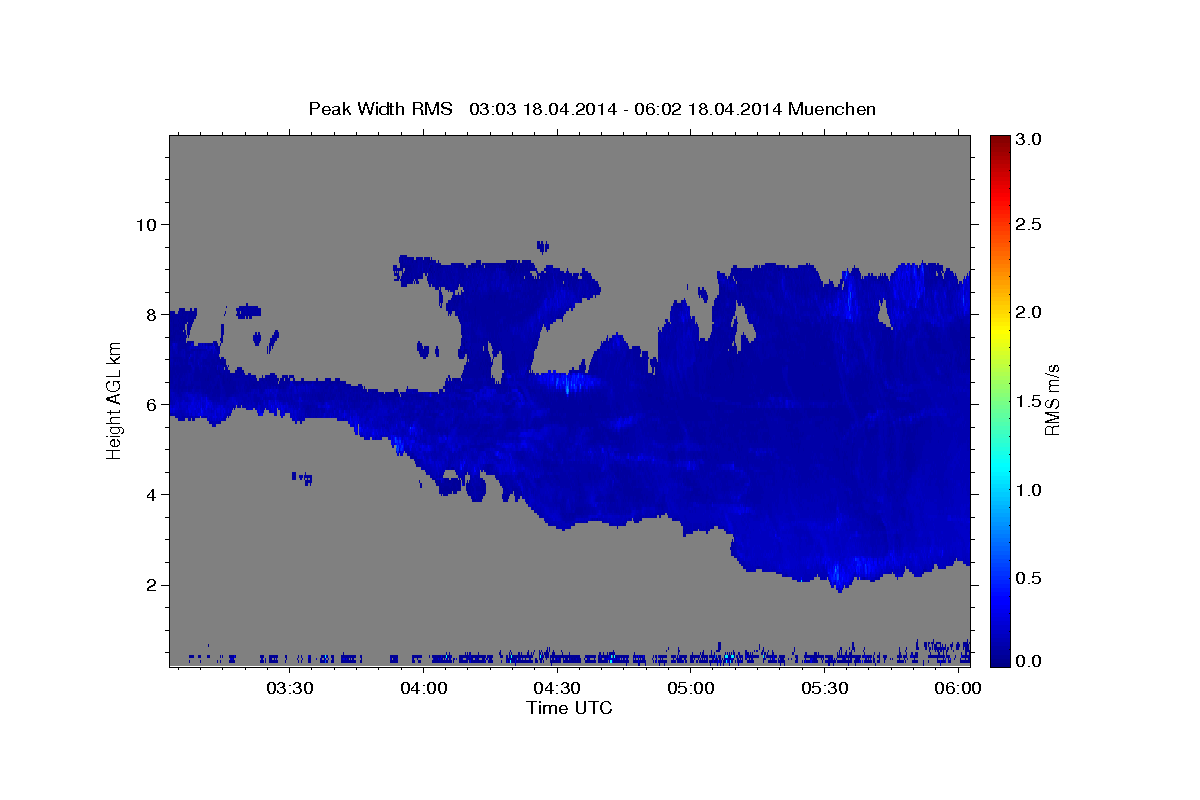Click the 03:30 time axis tick label
The height and width of the screenshot is (800, 1200).
click(x=290, y=689)
